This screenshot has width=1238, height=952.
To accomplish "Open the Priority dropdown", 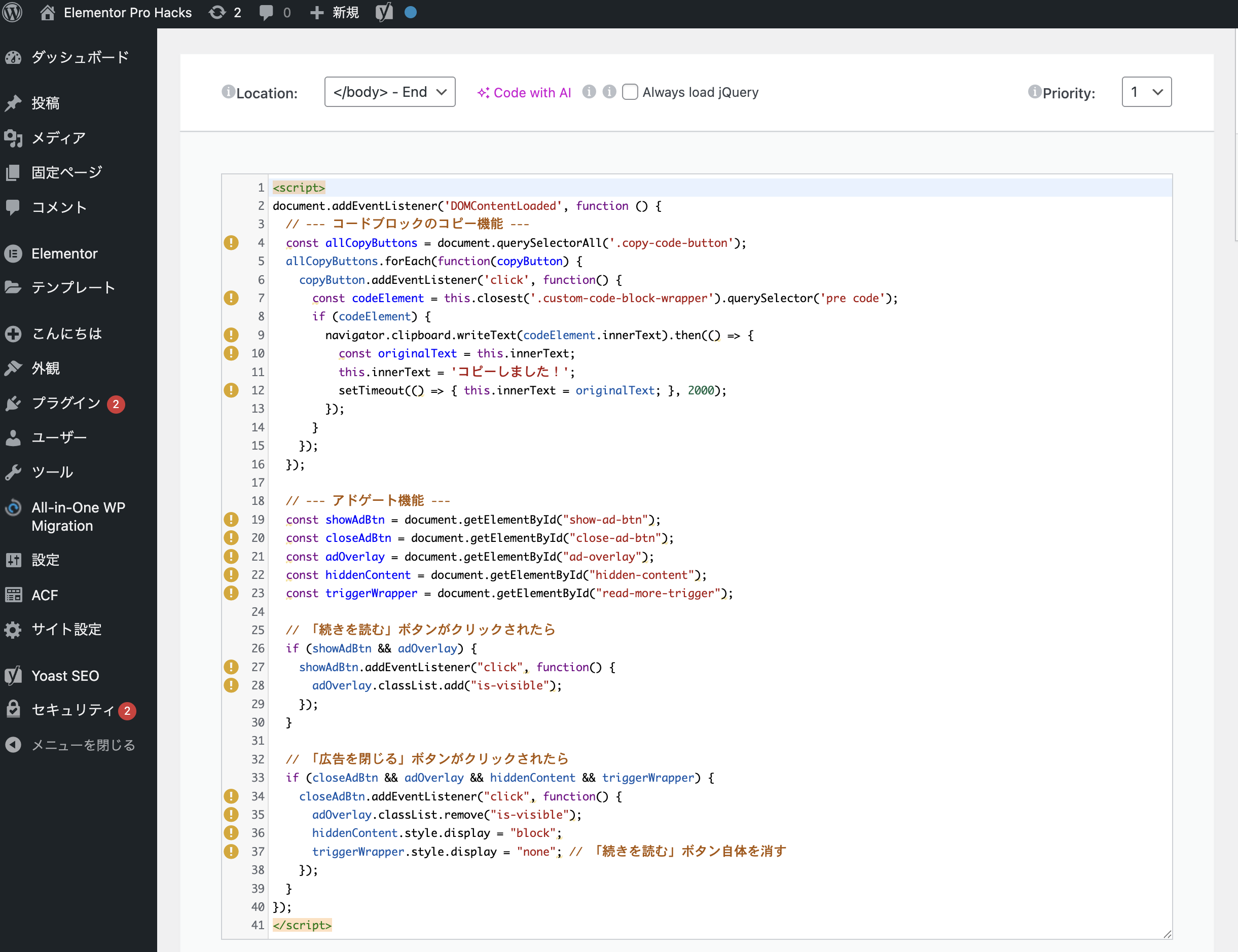I will (x=1146, y=92).
